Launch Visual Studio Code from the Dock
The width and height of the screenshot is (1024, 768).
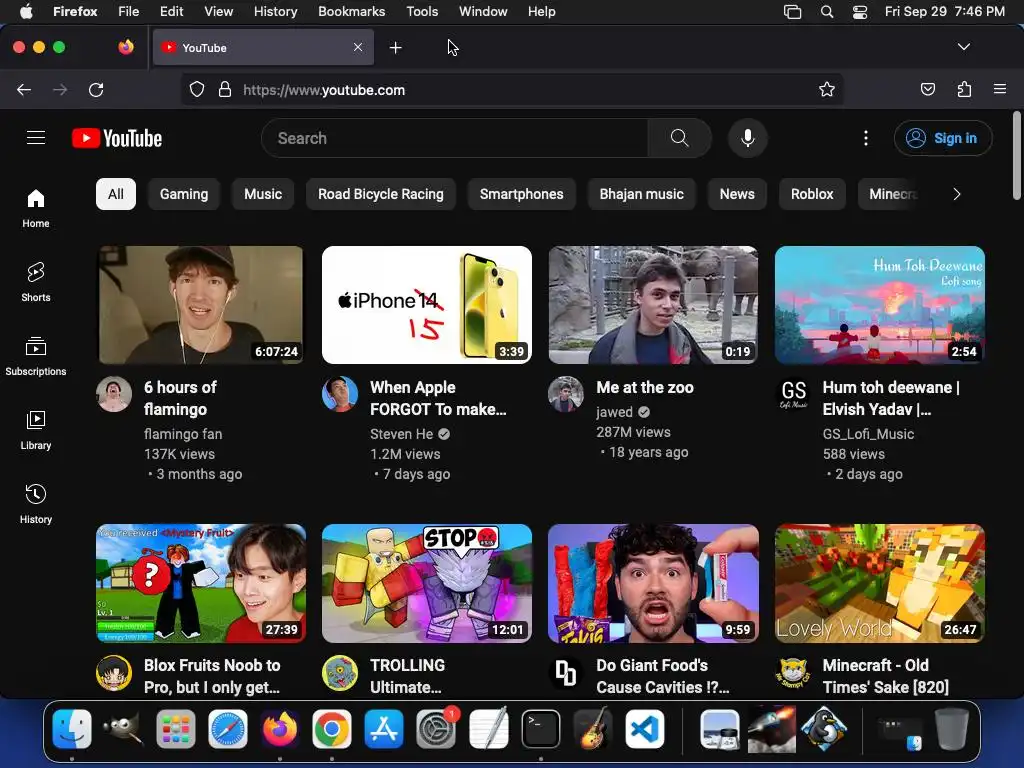(x=645, y=729)
